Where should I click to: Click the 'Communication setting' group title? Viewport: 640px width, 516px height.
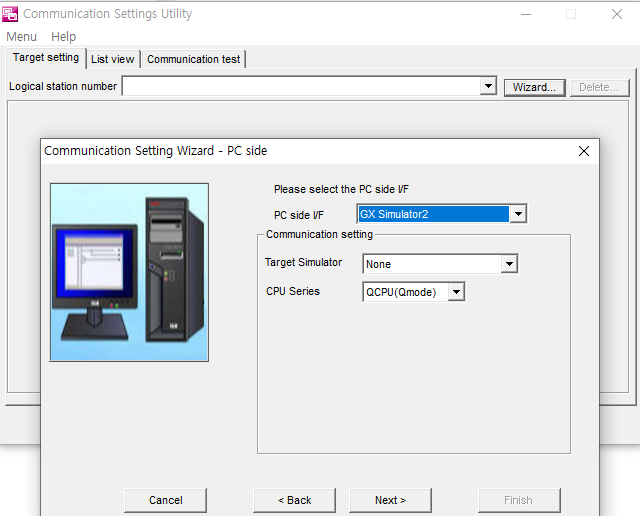(x=320, y=234)
